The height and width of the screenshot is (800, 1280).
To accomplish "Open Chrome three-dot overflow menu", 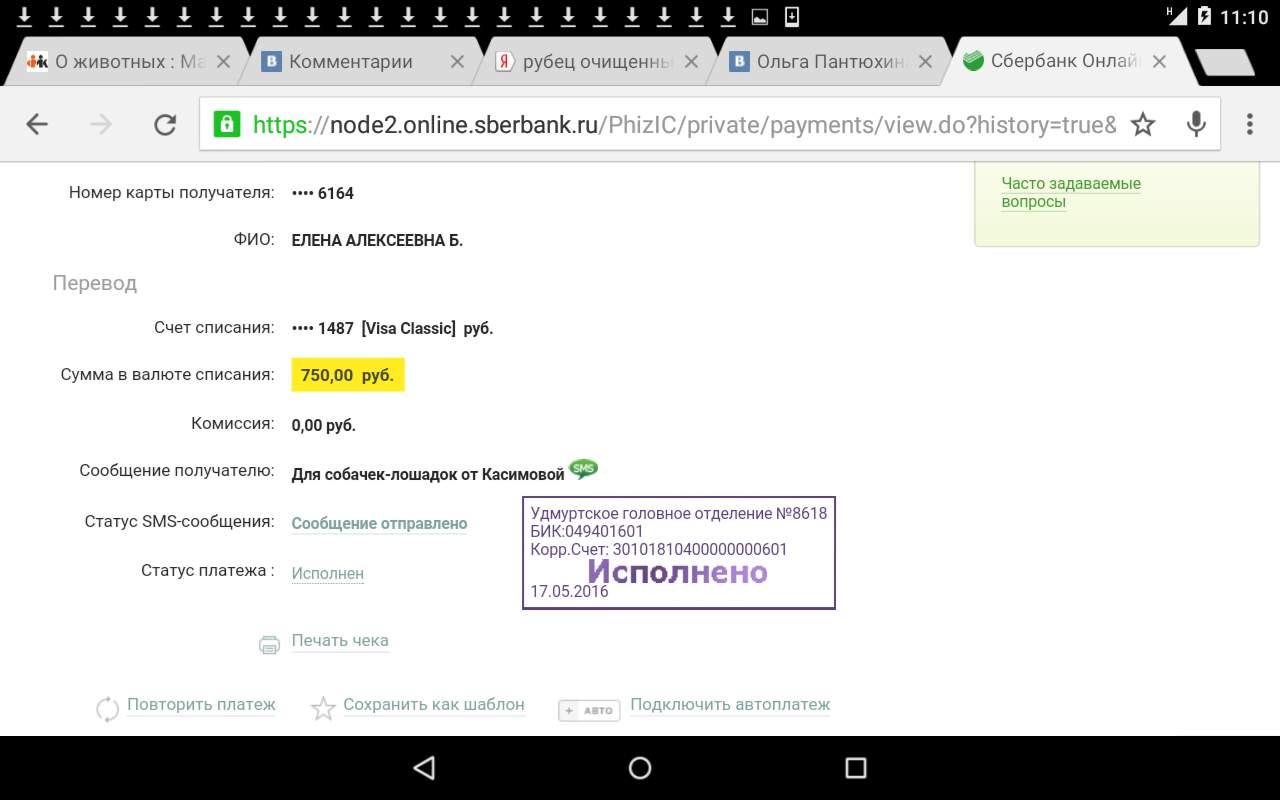I will click(x=1249, y=124).
